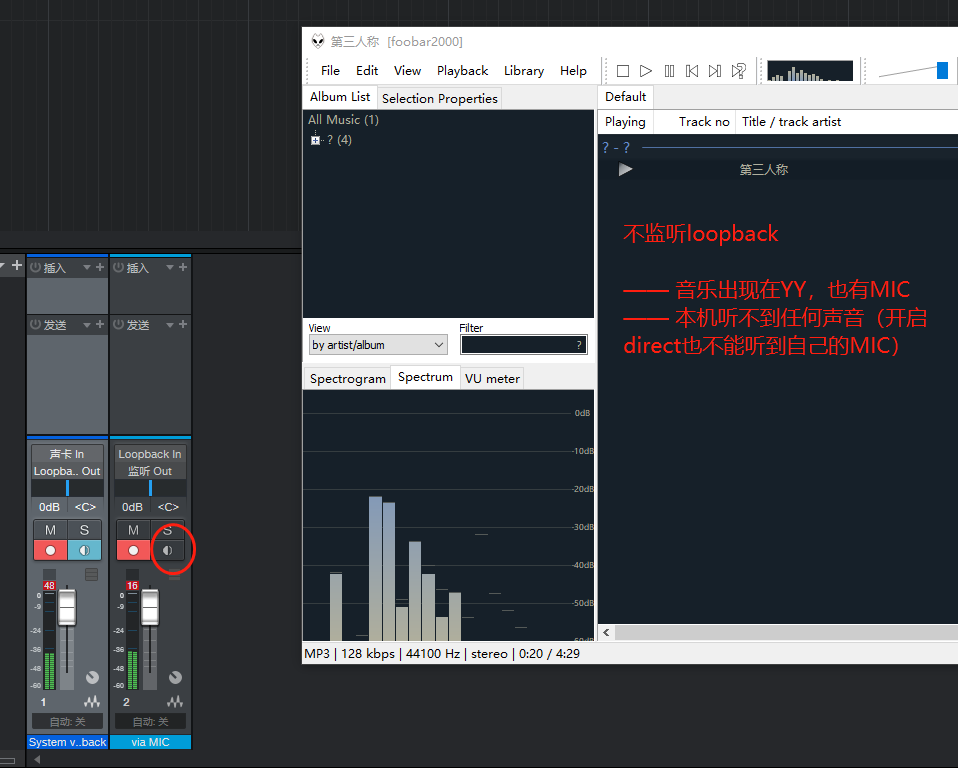Image resolution: width=958 pixels, height=768 pixels.
Task: Open automation waveform icon on channel 2
Action: pyautogui.click(x=175, y=702)
